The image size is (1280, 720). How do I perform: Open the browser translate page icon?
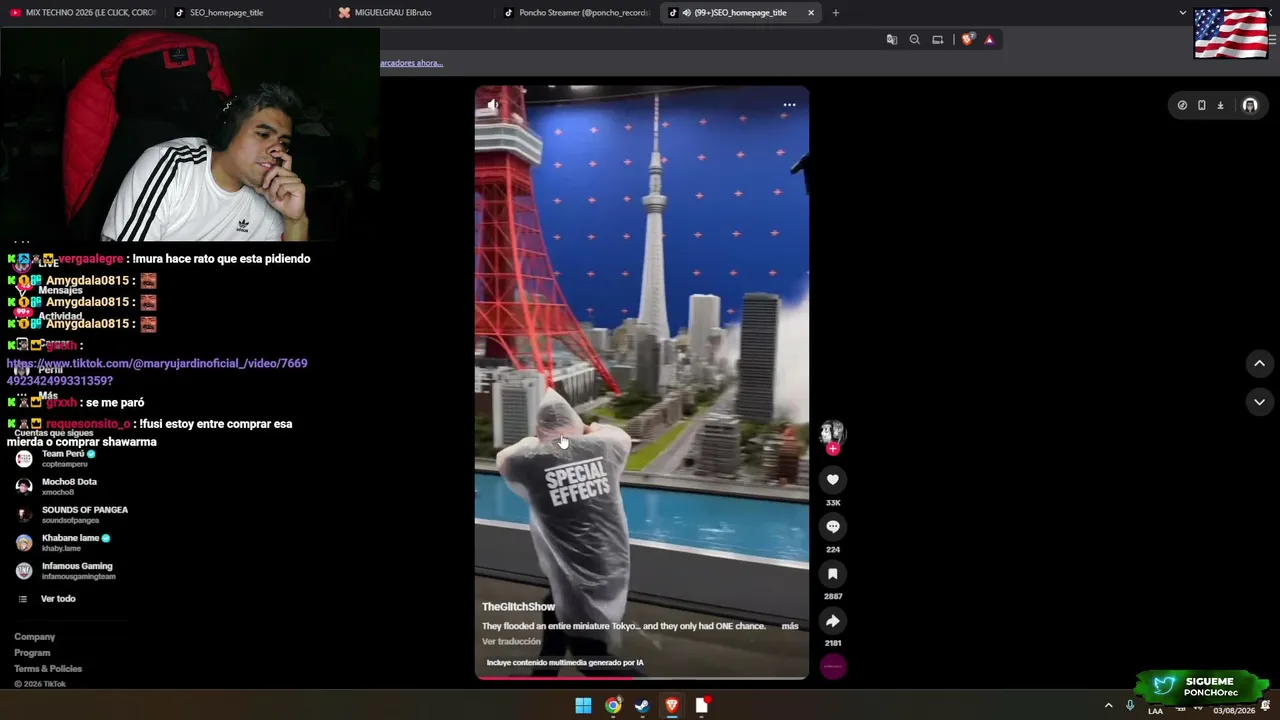(892, 40)
